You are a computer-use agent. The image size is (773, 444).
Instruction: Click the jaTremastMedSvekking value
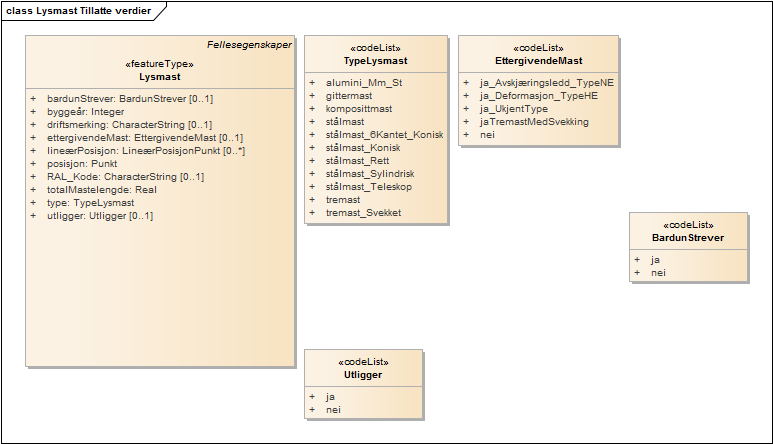tap(534, 121)
